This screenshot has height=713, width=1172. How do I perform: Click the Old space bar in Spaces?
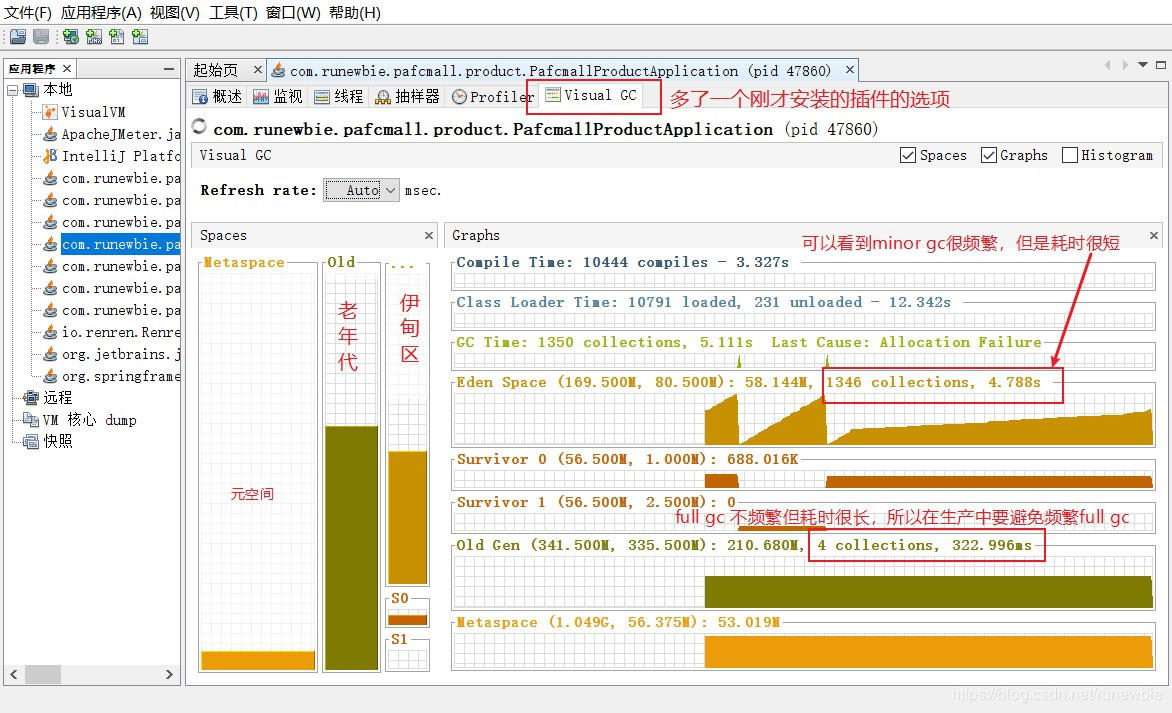[x=351, y=547]
